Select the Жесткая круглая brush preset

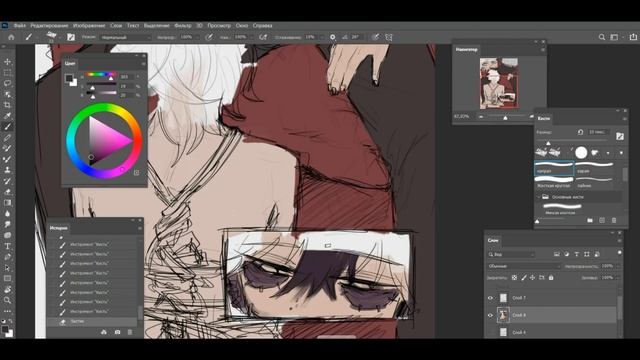pyautogui.click(x=553, y=182)
